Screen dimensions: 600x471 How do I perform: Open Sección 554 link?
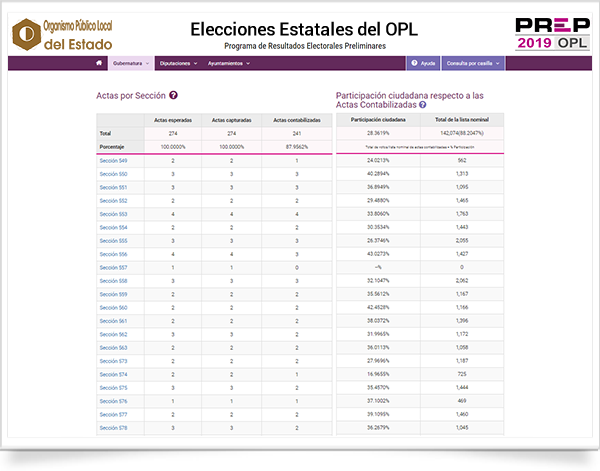coord(113,228)
